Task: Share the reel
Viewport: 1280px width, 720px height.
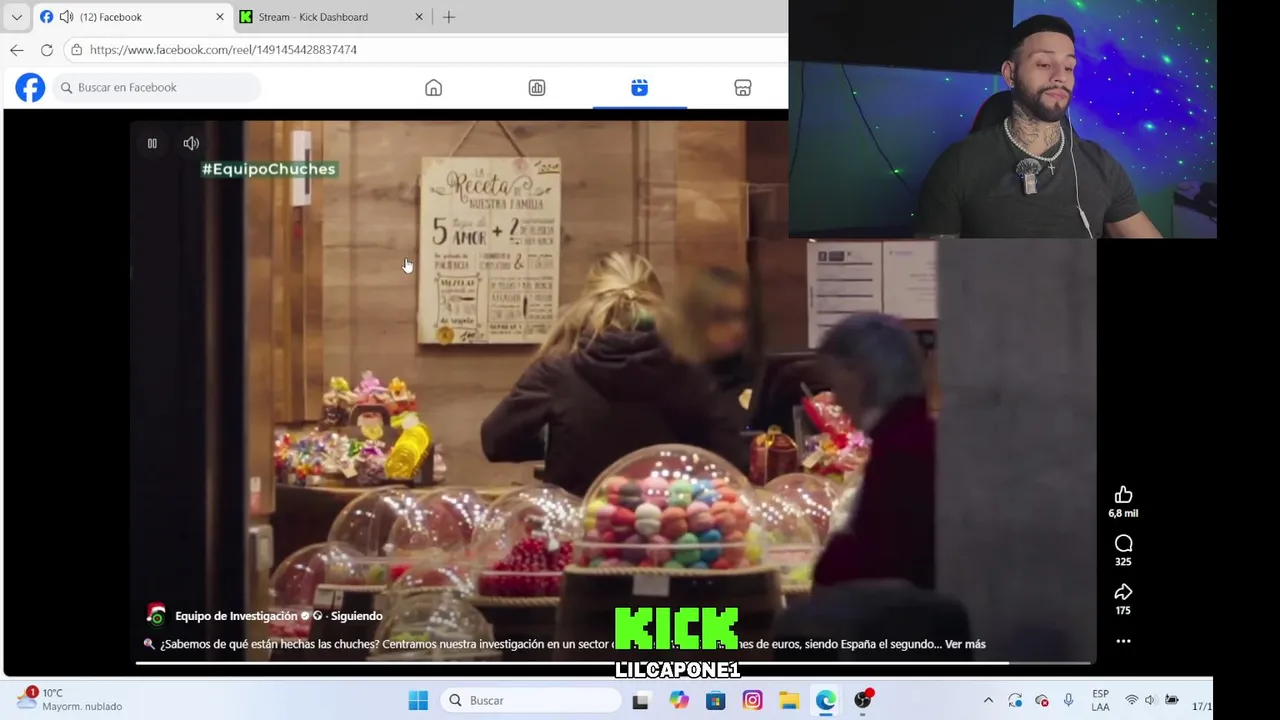Action: click(1123, 592)
